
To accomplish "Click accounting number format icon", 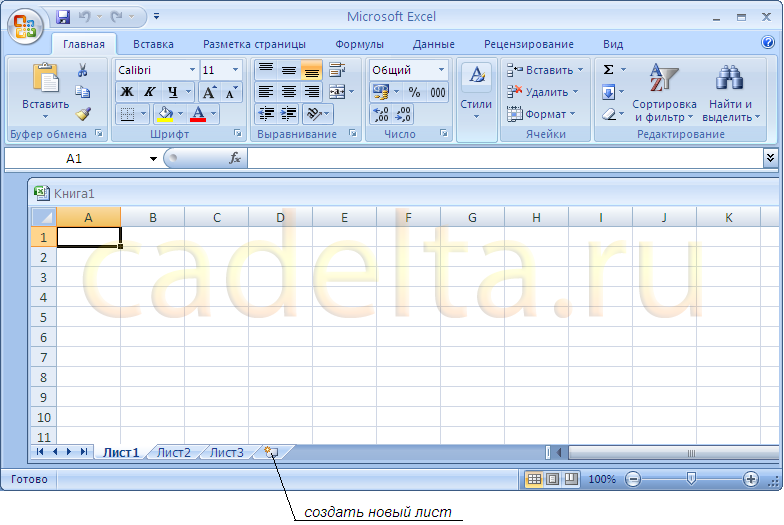I will coord(381,92).
